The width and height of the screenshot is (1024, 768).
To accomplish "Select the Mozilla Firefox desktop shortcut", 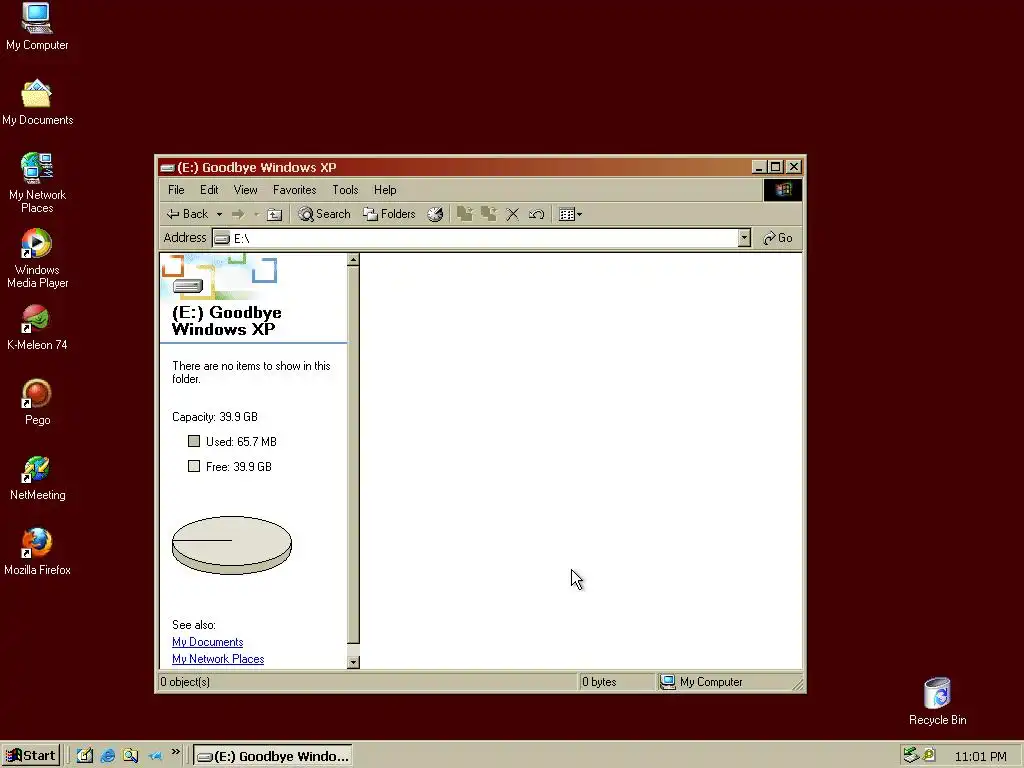I will click(x=37, y=552).
